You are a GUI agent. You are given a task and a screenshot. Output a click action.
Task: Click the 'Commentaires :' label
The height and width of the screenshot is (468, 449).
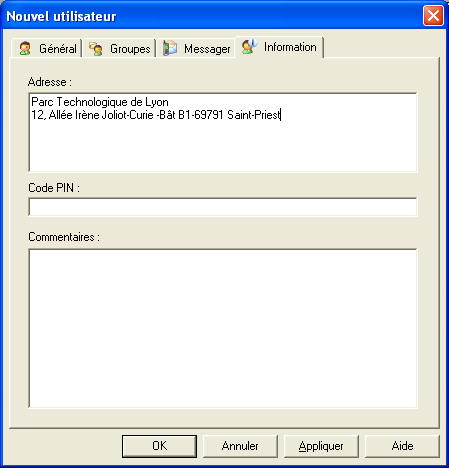tap(64, 237)
